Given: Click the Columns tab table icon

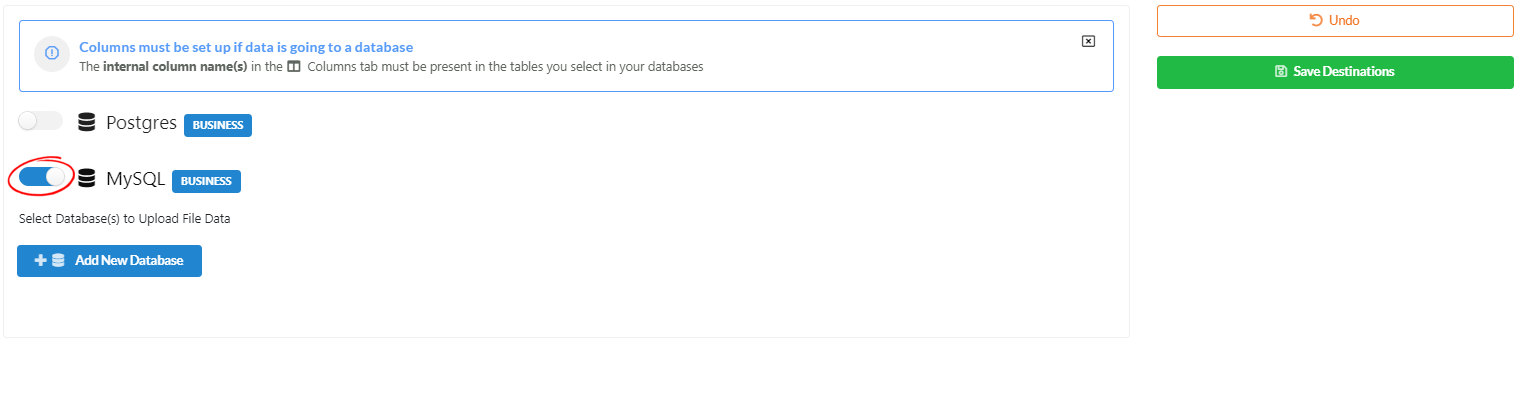Looking at the screenshot, I should pyautogui.click(x=294, y=67).
